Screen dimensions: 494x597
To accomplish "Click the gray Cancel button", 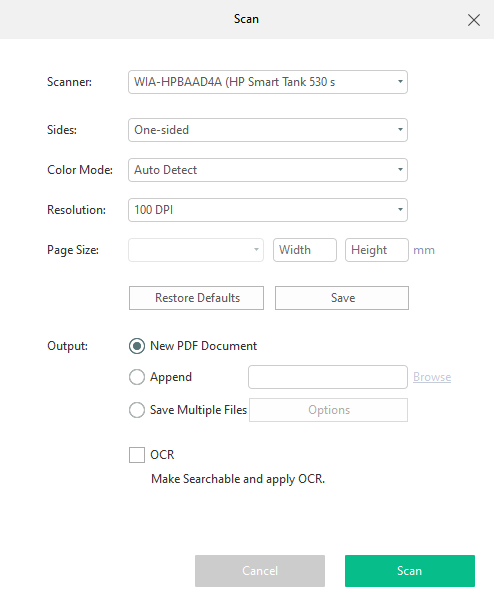I will tap(260, 571).
